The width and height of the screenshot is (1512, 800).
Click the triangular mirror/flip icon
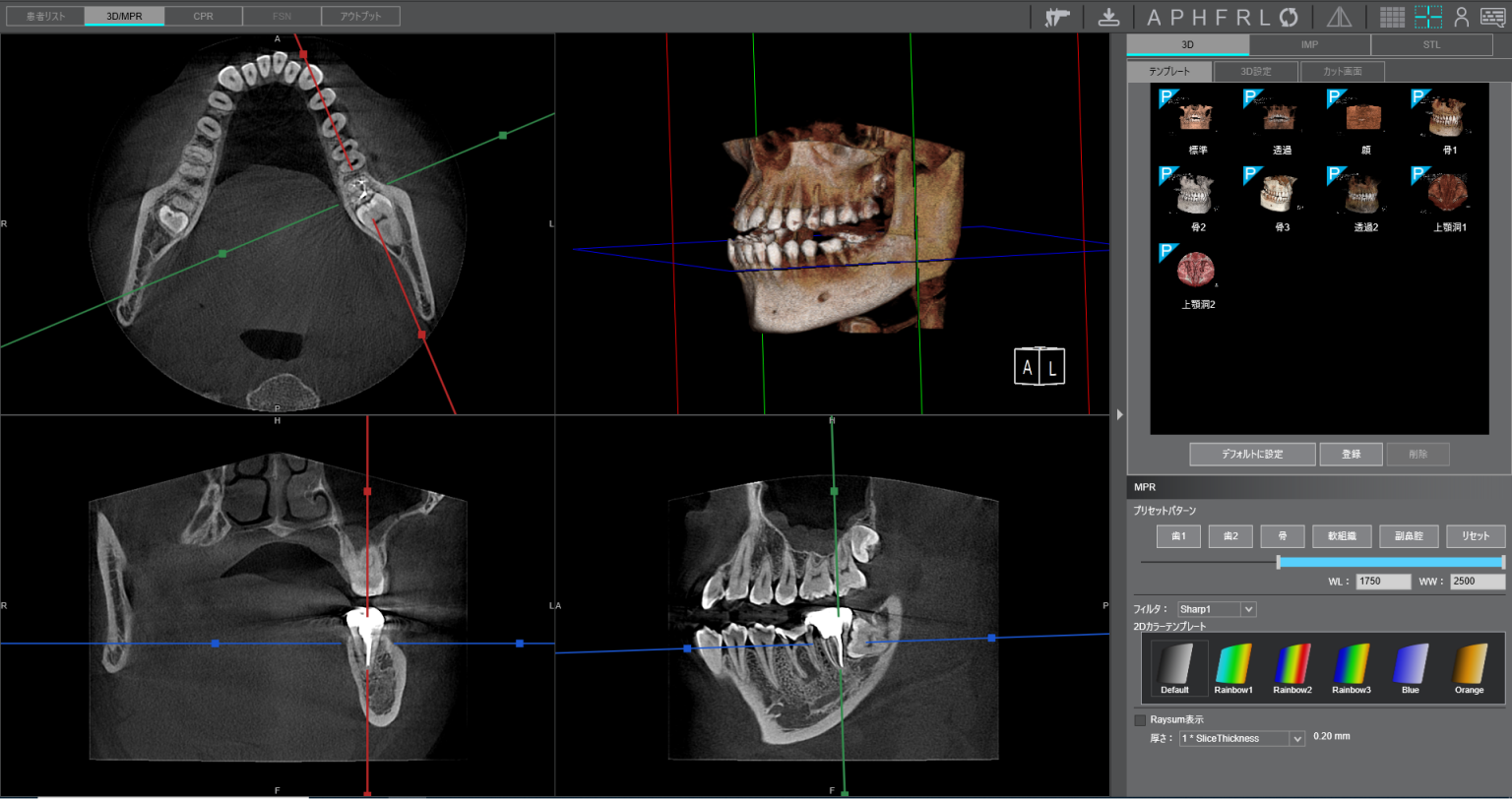click(x=1339, y=17)
